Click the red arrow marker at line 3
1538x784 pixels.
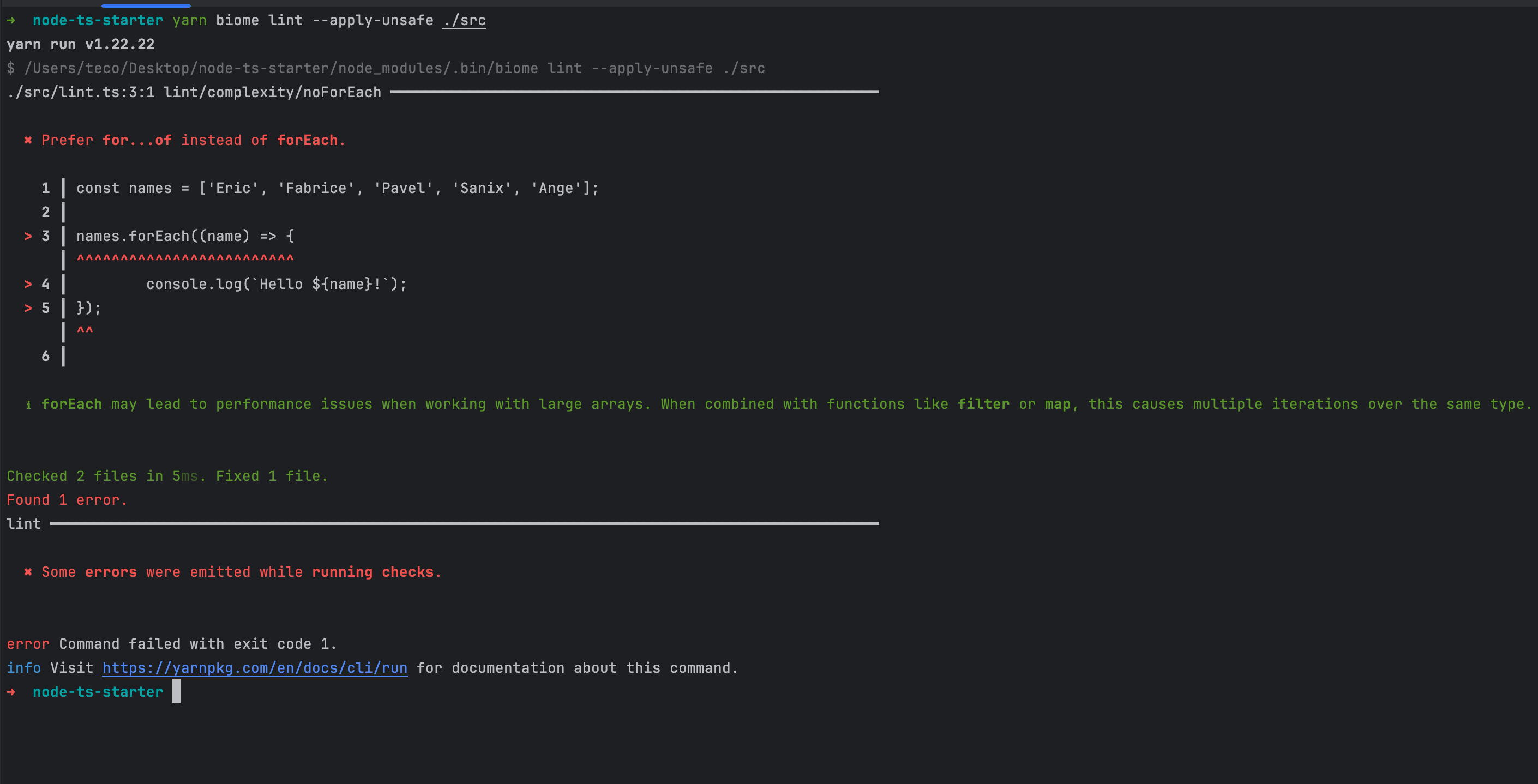click(27, 236)
